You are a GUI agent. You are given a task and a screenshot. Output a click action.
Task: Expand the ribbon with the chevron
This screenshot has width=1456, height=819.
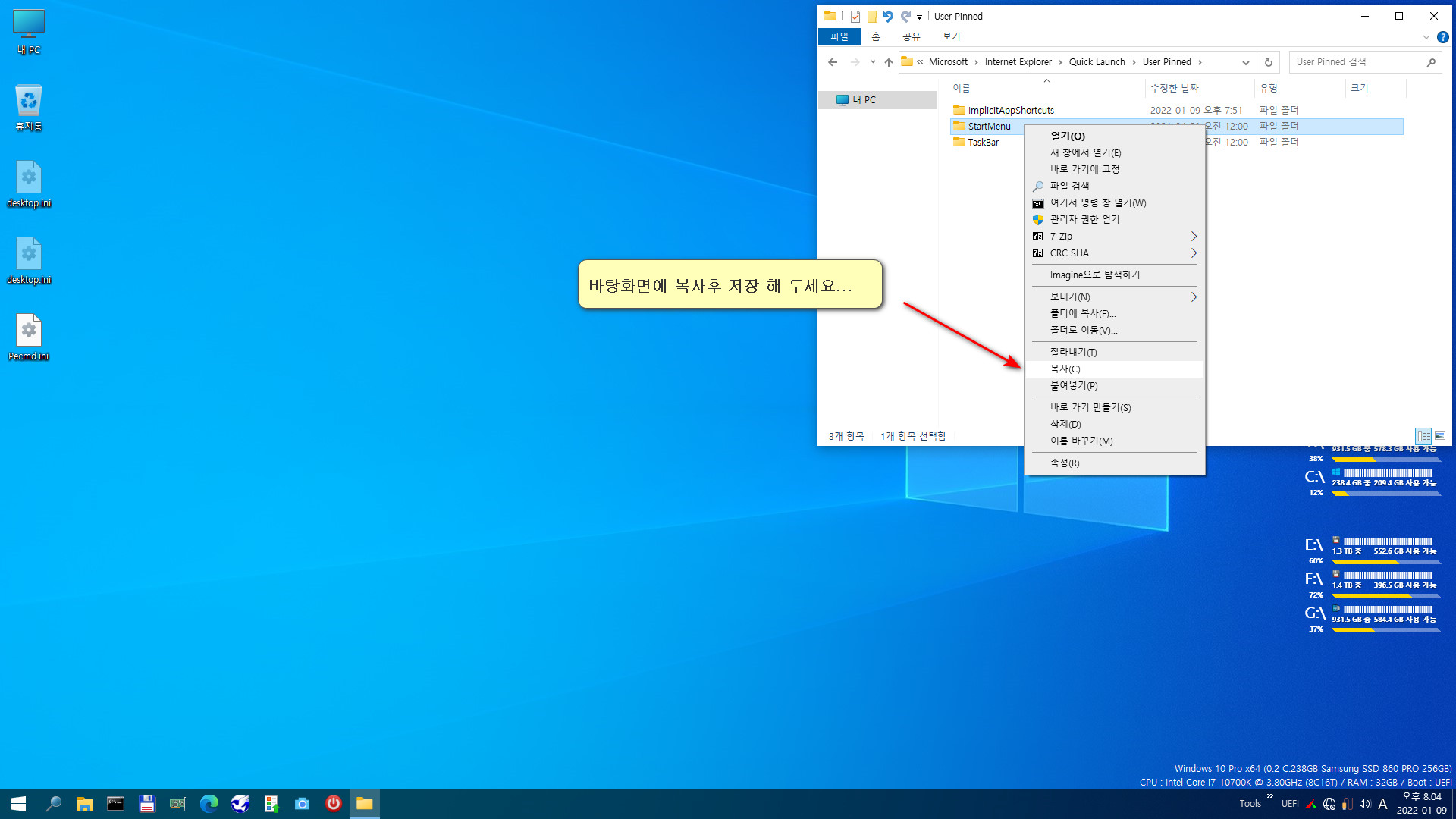click(1426, 36)
